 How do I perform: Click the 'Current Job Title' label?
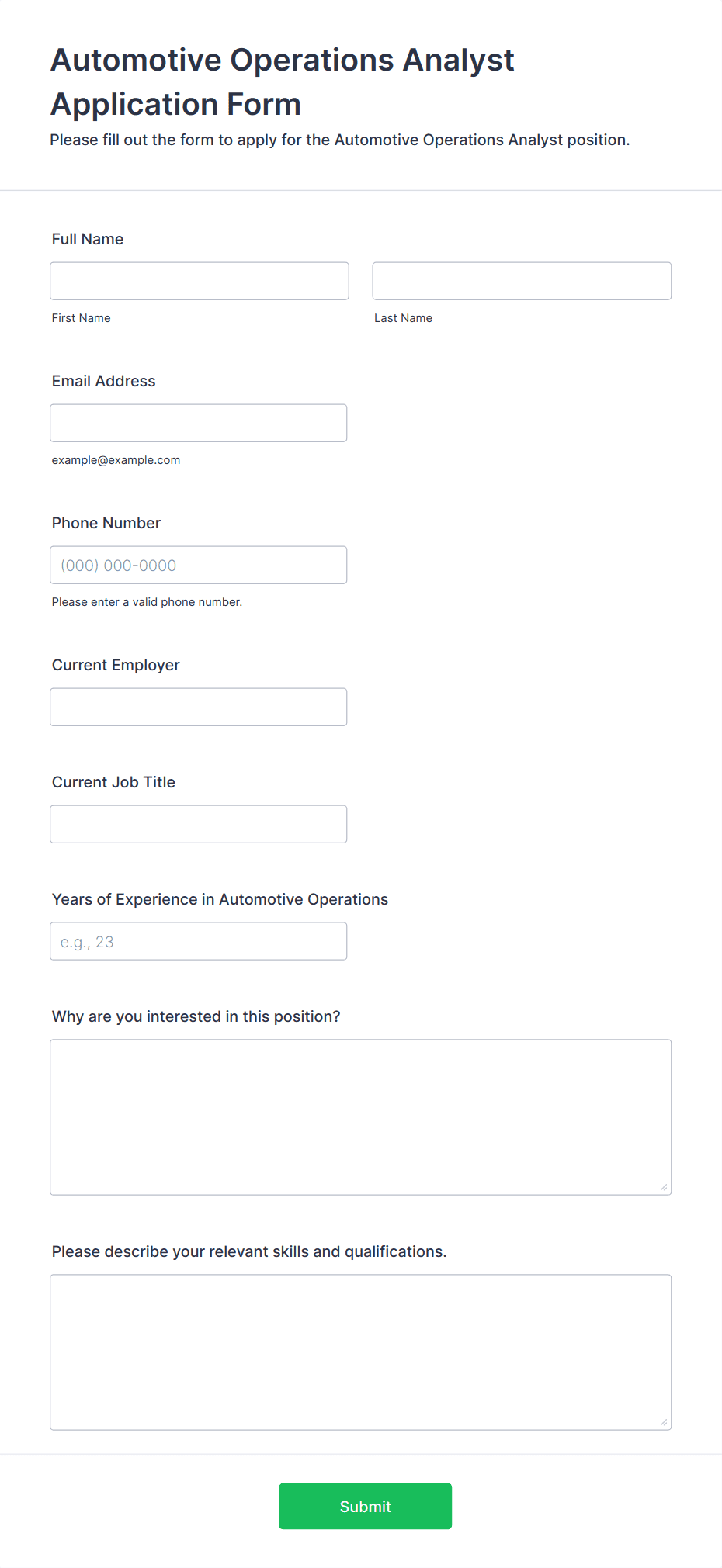[x=114, y=782]
